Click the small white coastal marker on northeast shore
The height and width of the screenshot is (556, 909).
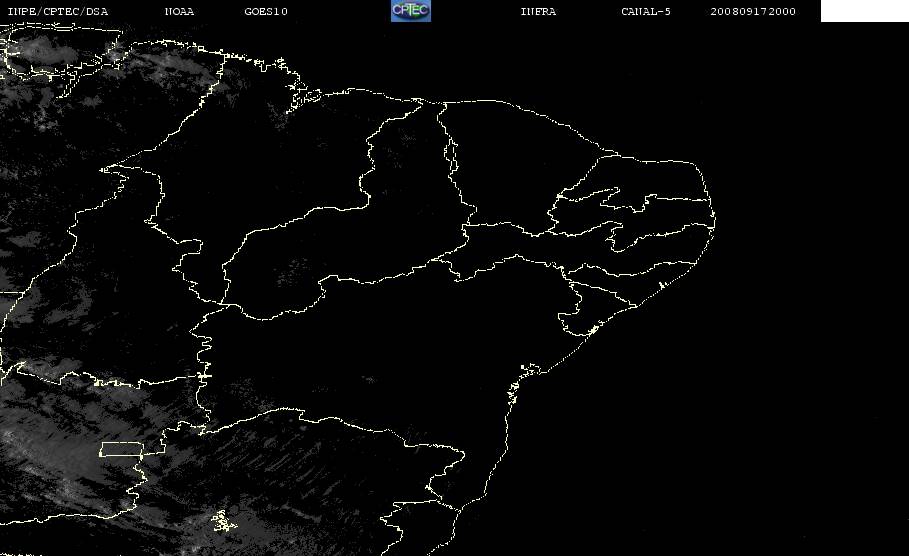(x=662, y=285)
